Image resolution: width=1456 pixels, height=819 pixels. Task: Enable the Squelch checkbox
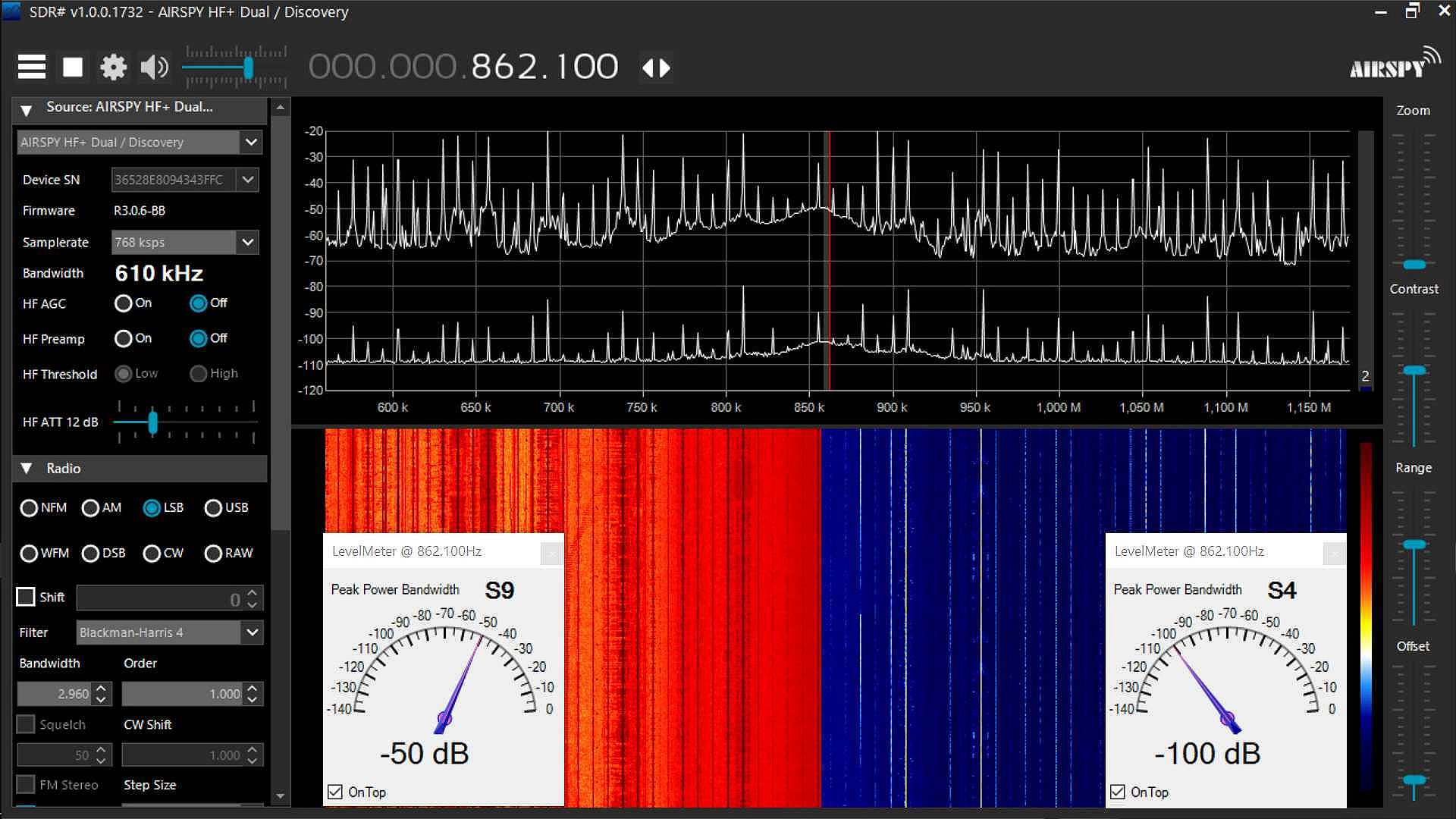coord(26,724)
